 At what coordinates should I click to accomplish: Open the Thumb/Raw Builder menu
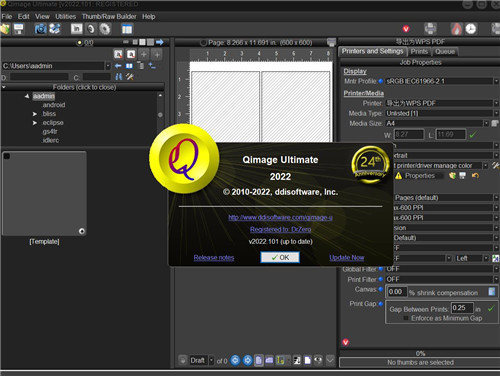(109, 16)
